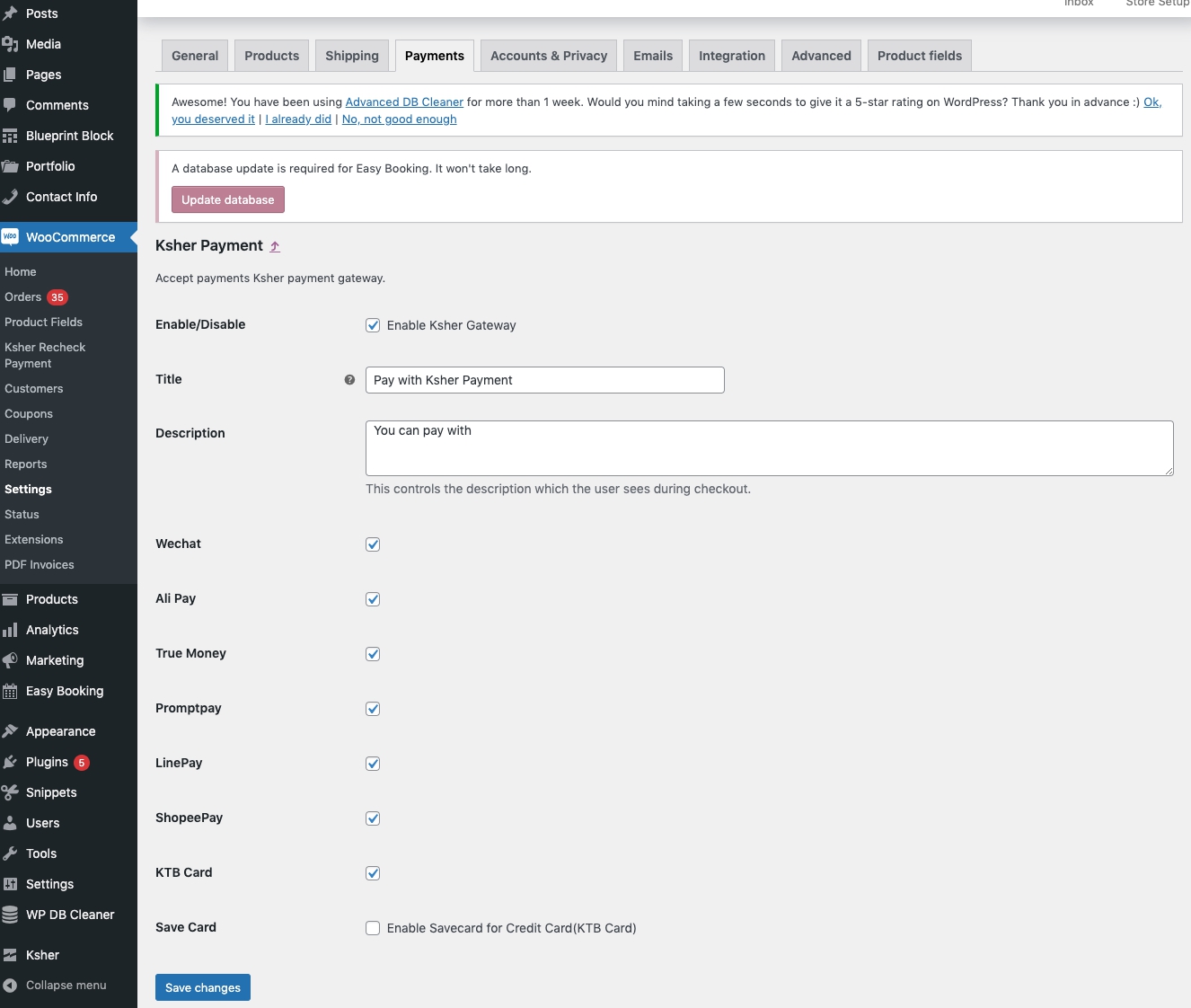Click the Products archive icon

click(x=10, y=599)
